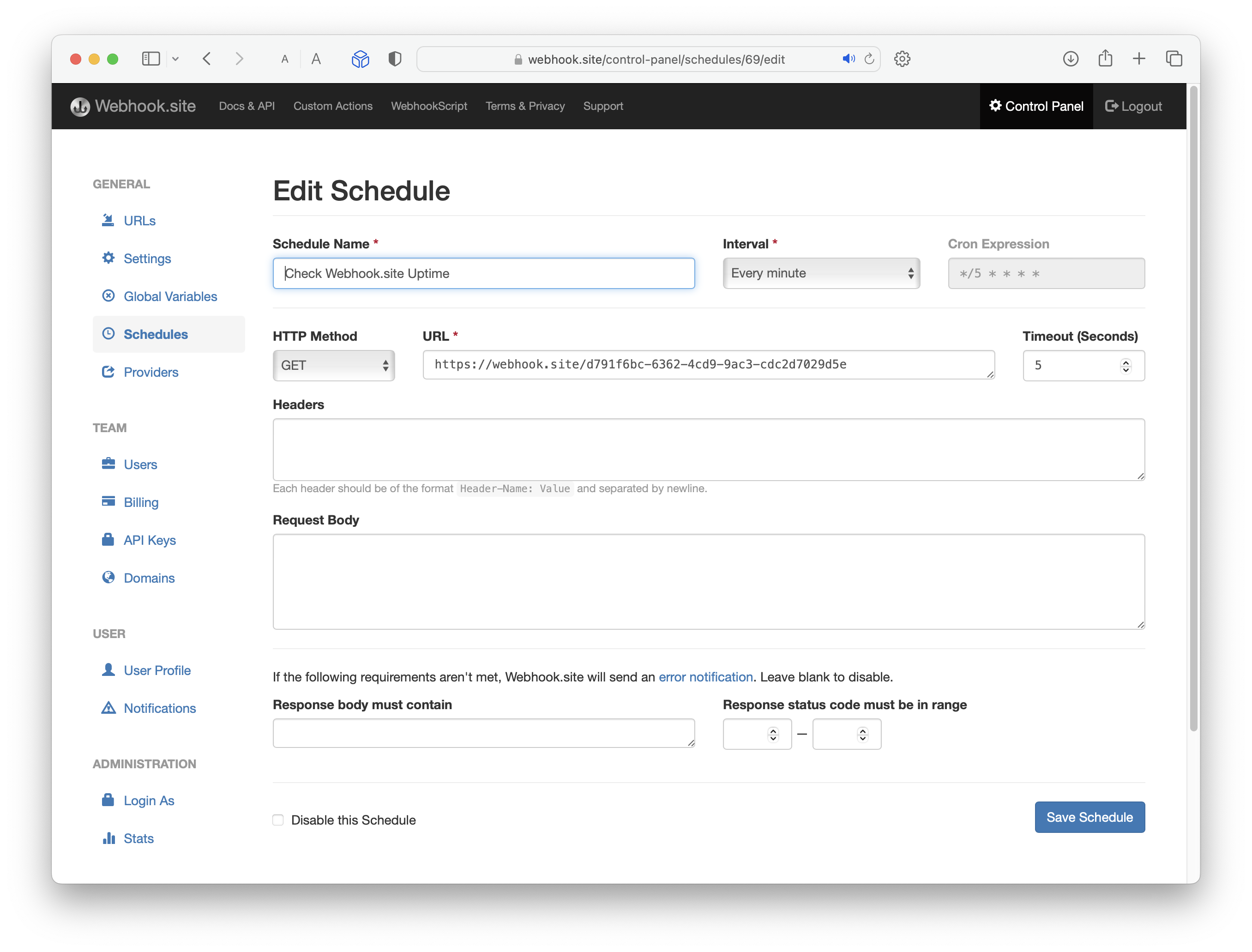Click the Global Variables sidebar icon
The height and width of the screenshot is (952, 1252).
pos(108,296)
